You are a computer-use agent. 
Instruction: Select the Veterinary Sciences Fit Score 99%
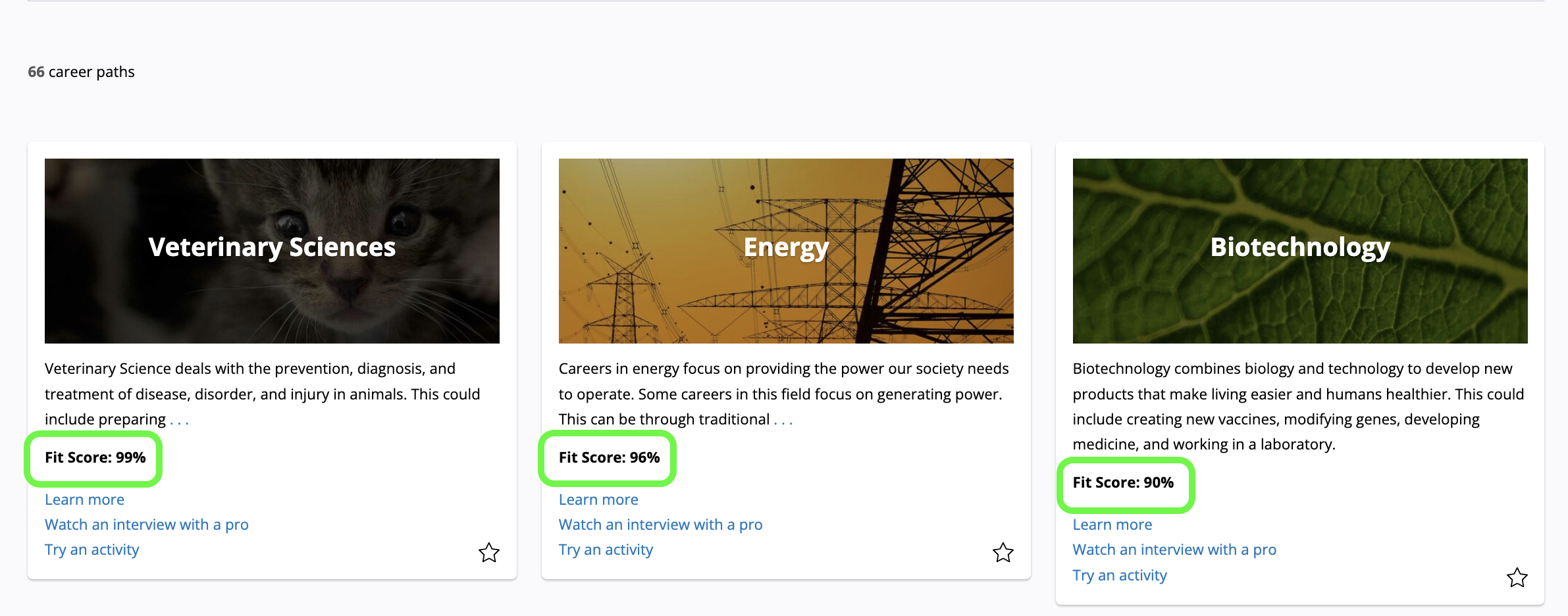[x=95, y=458]
